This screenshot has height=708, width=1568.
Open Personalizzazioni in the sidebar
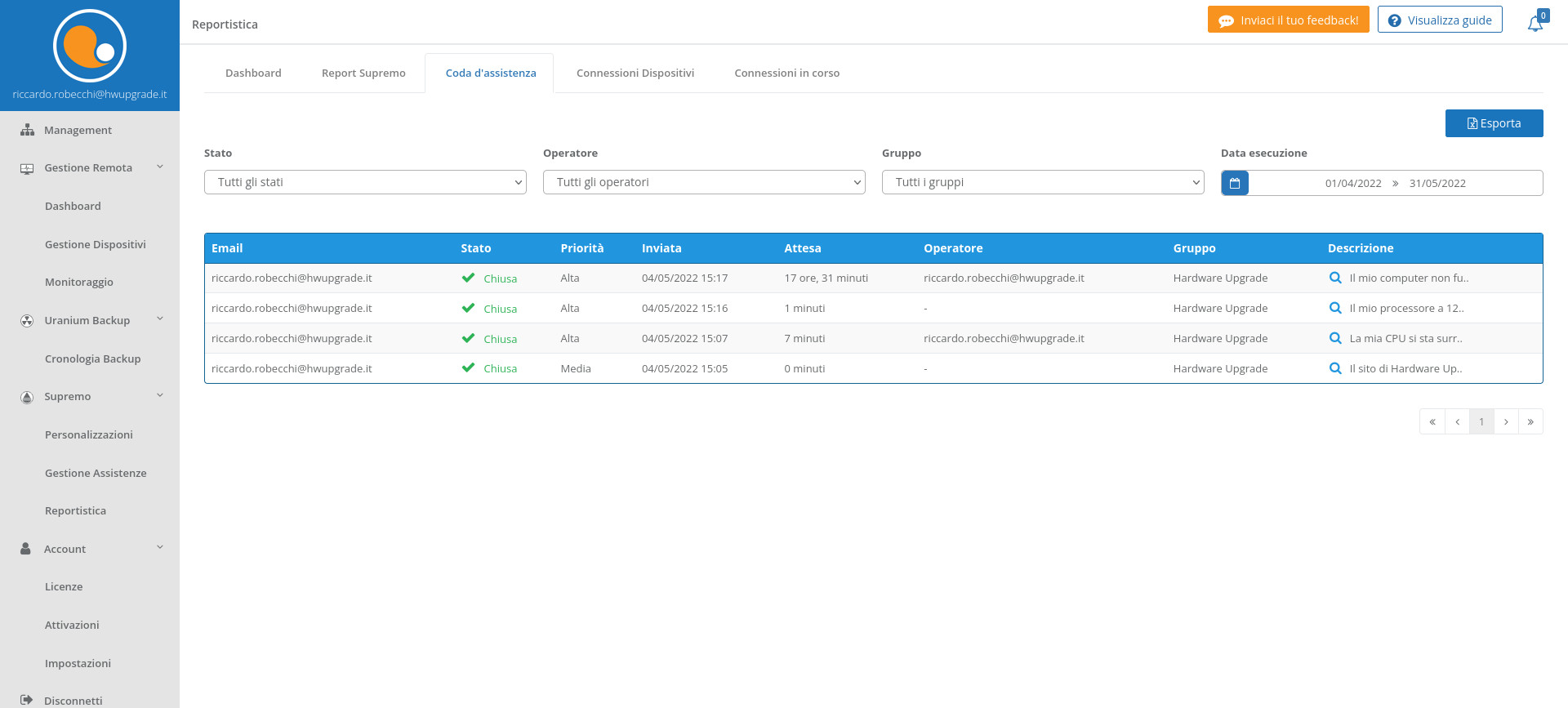89,434
